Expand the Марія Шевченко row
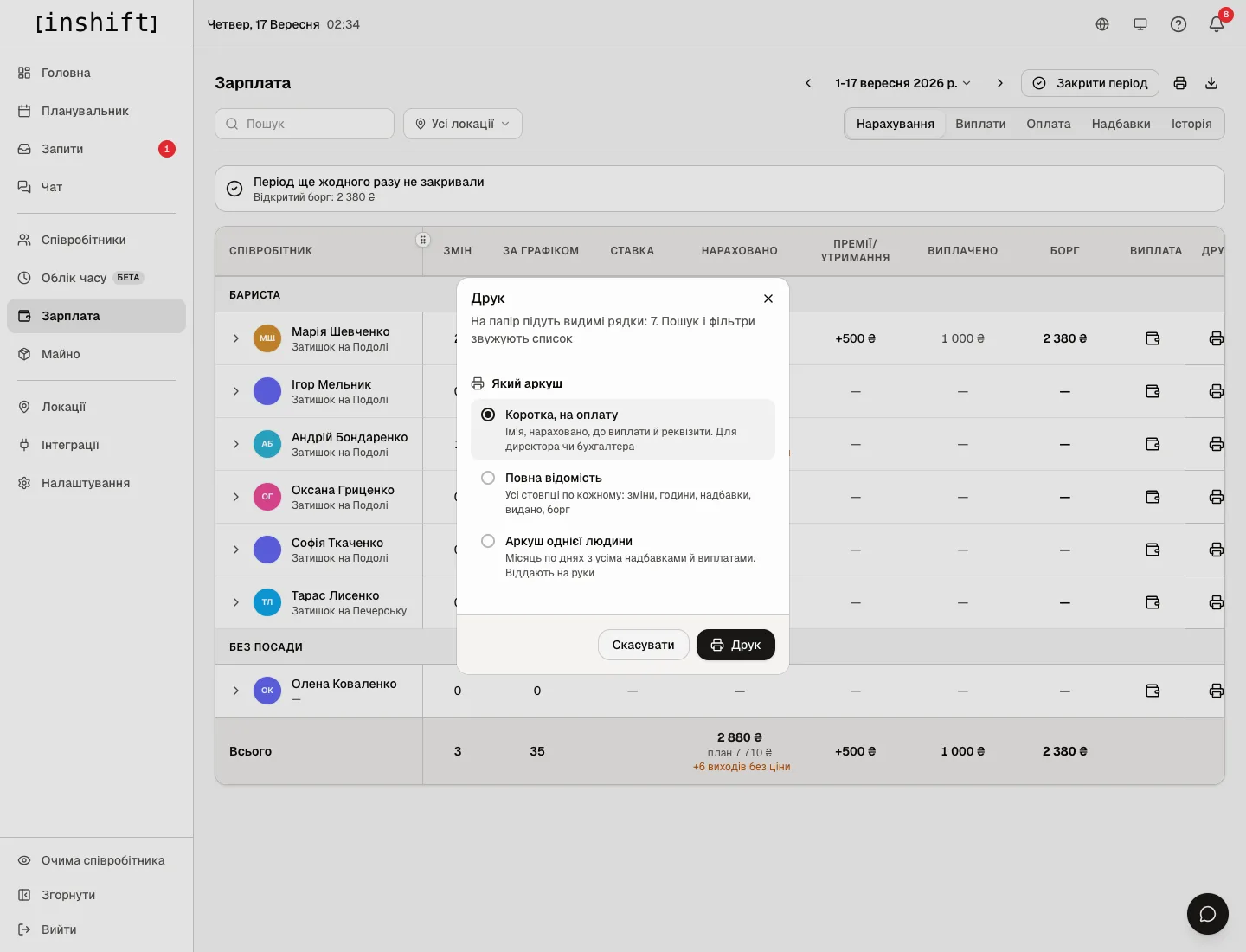1246x952 pixels. tap(236, 338)
